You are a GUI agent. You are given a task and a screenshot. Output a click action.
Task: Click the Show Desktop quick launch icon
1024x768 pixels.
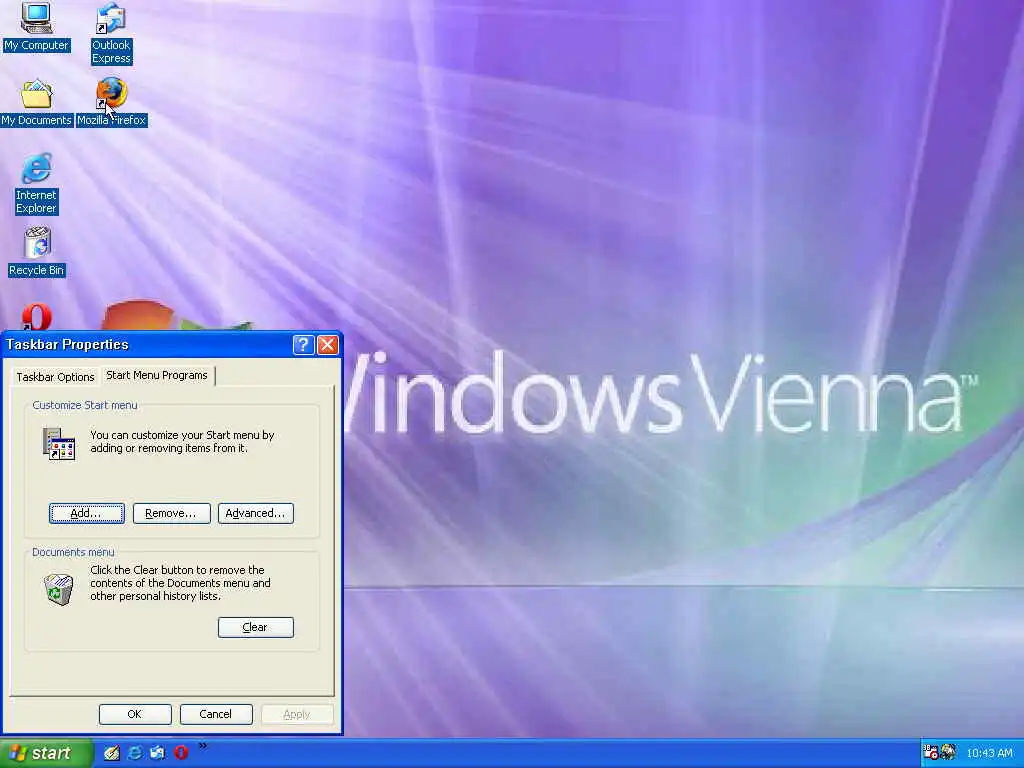click(x=112, y=753)
